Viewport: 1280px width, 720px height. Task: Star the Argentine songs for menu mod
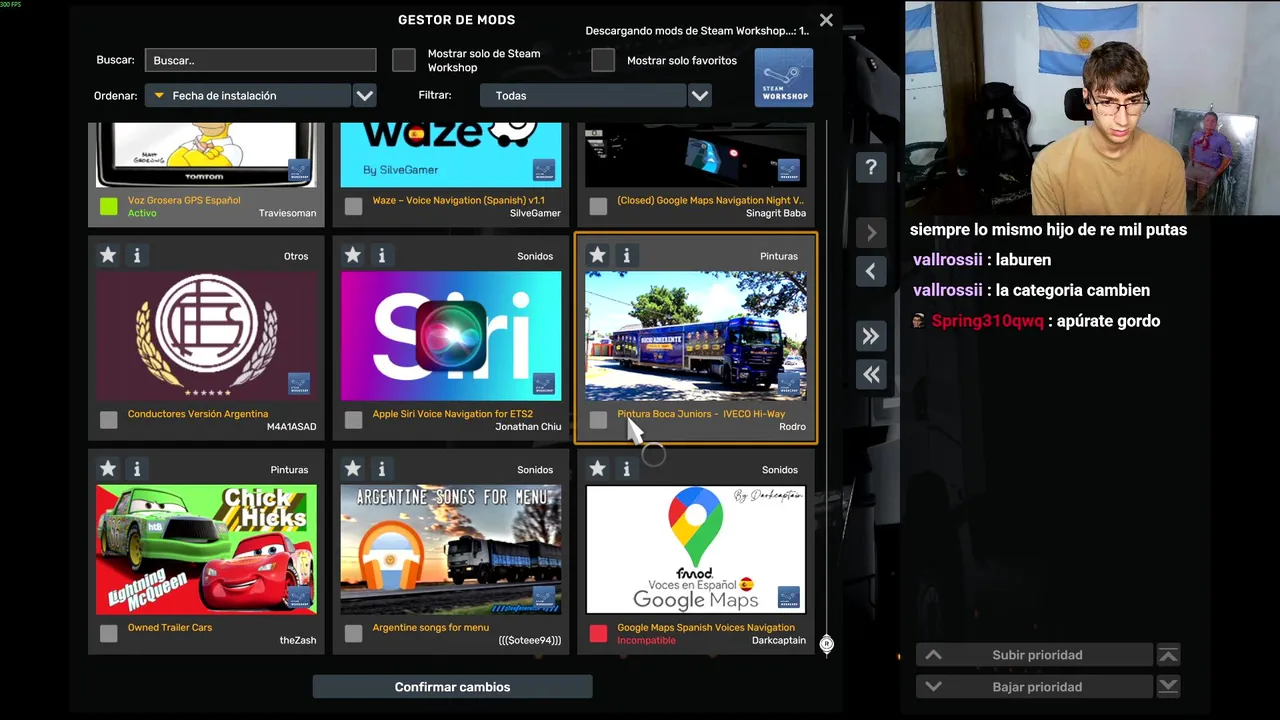353,469
